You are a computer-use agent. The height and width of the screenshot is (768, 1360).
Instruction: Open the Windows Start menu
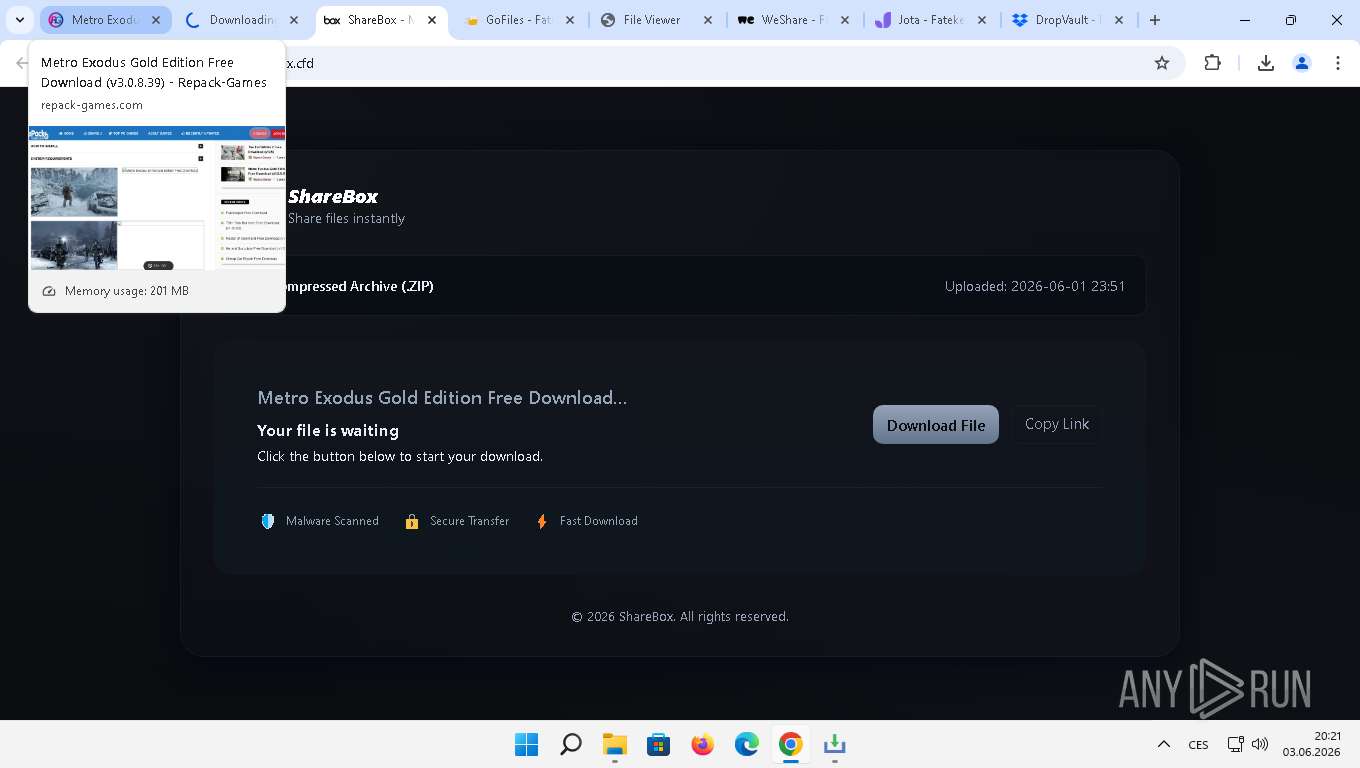point(526,745)
